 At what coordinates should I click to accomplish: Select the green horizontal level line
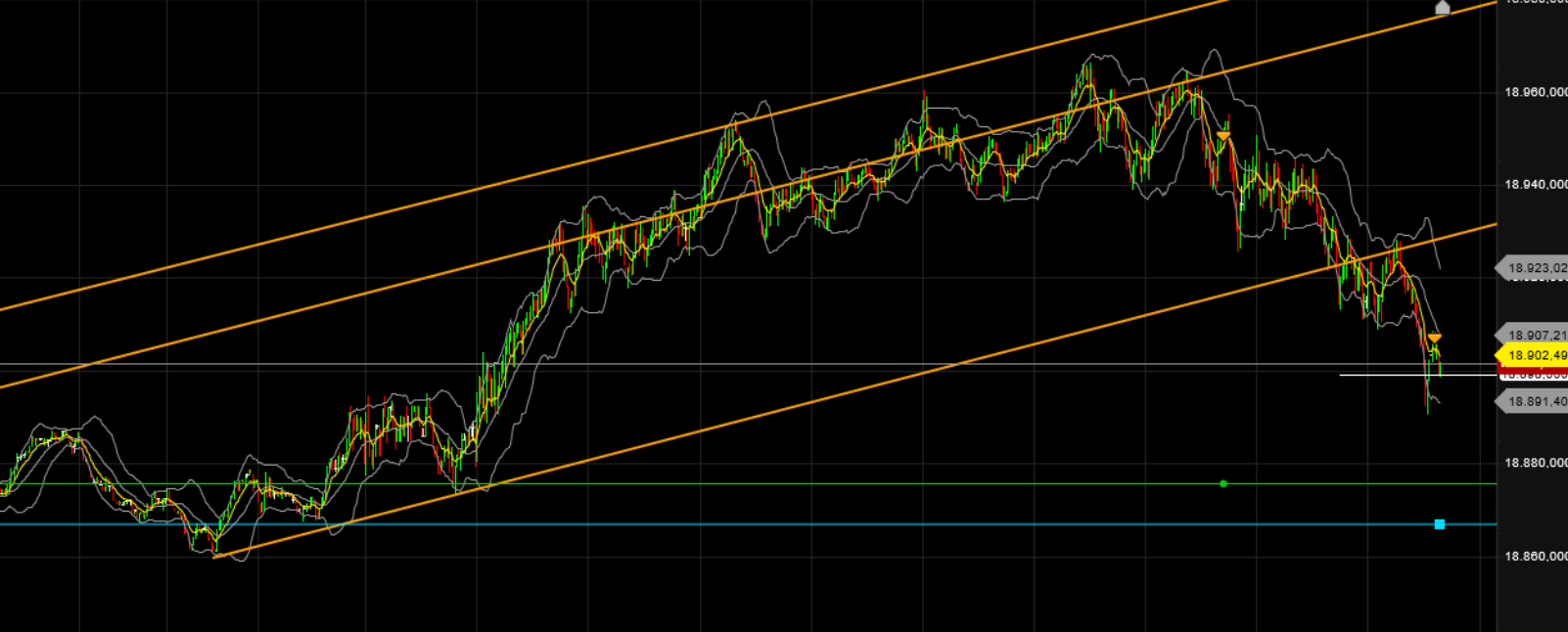tap(748, 483)
